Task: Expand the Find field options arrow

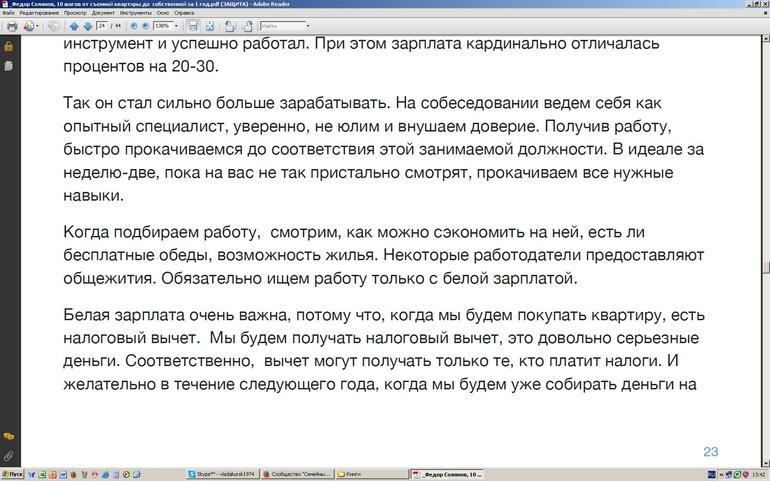Action: [x=306, y=26]
